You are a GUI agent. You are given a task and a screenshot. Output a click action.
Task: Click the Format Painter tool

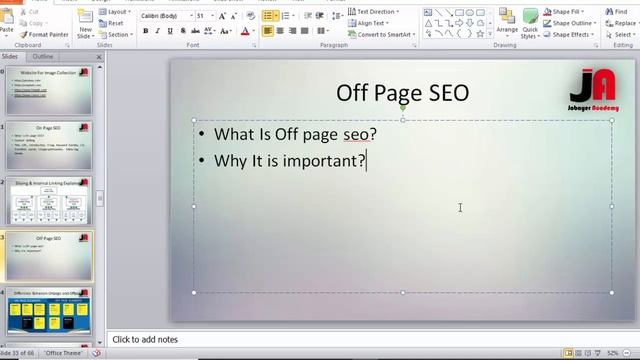[44, 35]
